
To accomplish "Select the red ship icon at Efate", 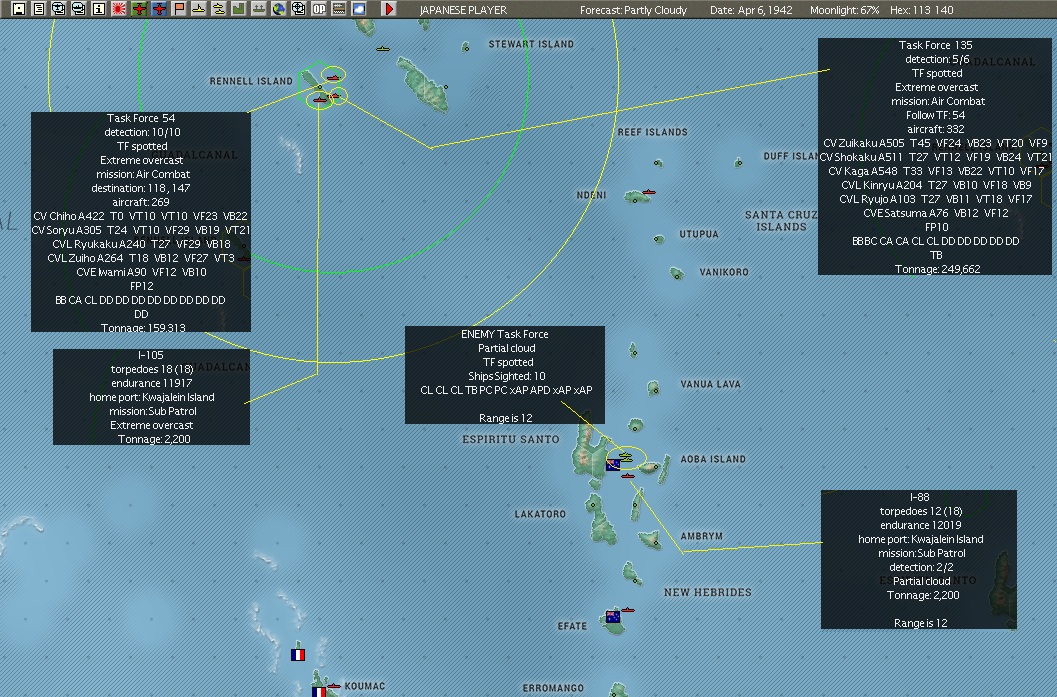I will point(628,609).
